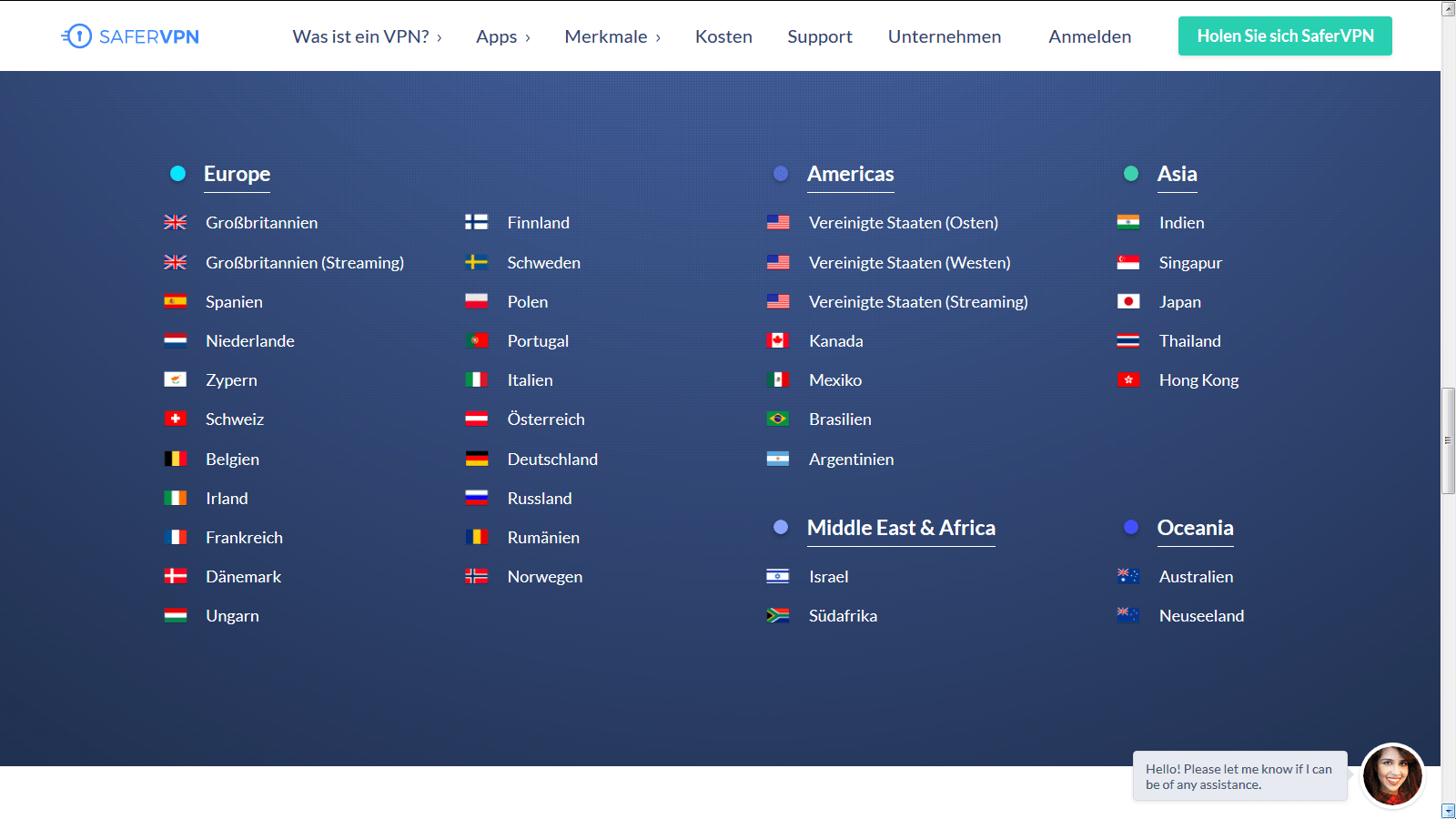This screenshot has width=1456, height=819.
Task: Select the Großbritannien server entry
Action: pos(261,222)
